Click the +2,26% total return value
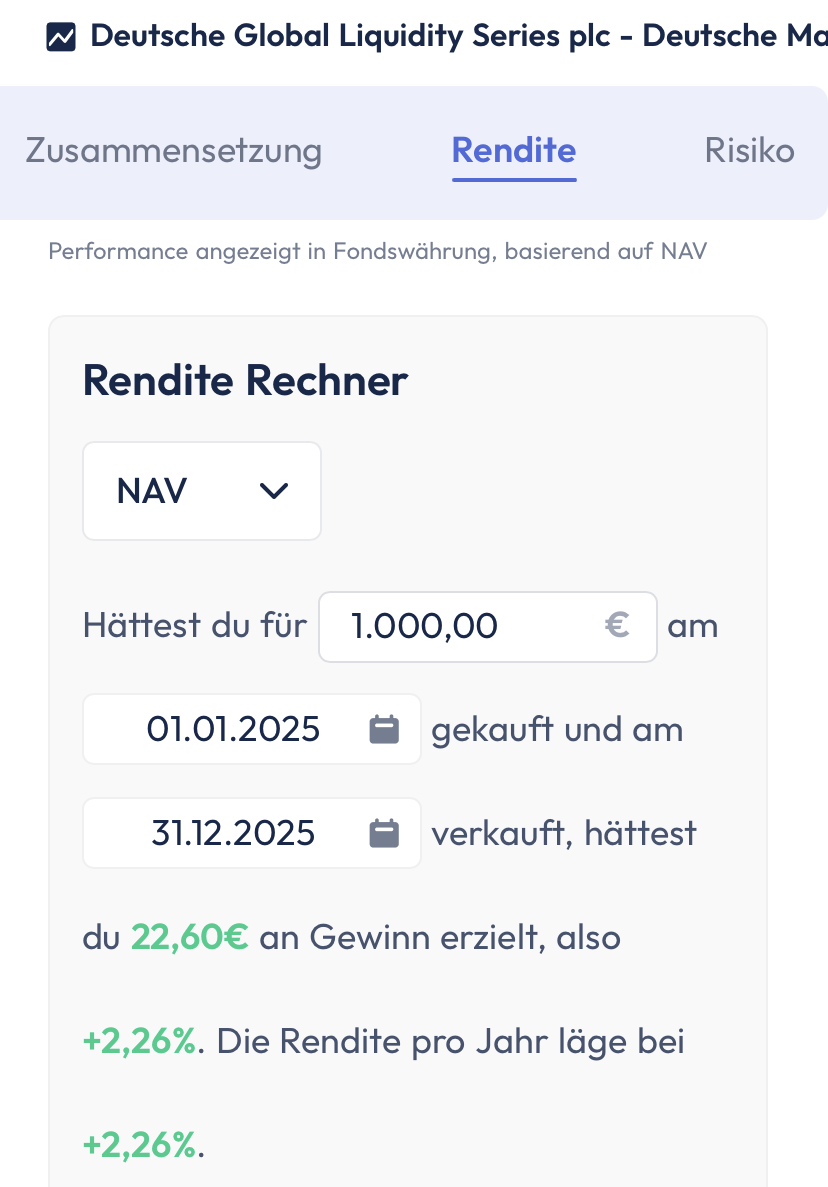This screenshot has width=828, height=1187. click(139, 1042)
